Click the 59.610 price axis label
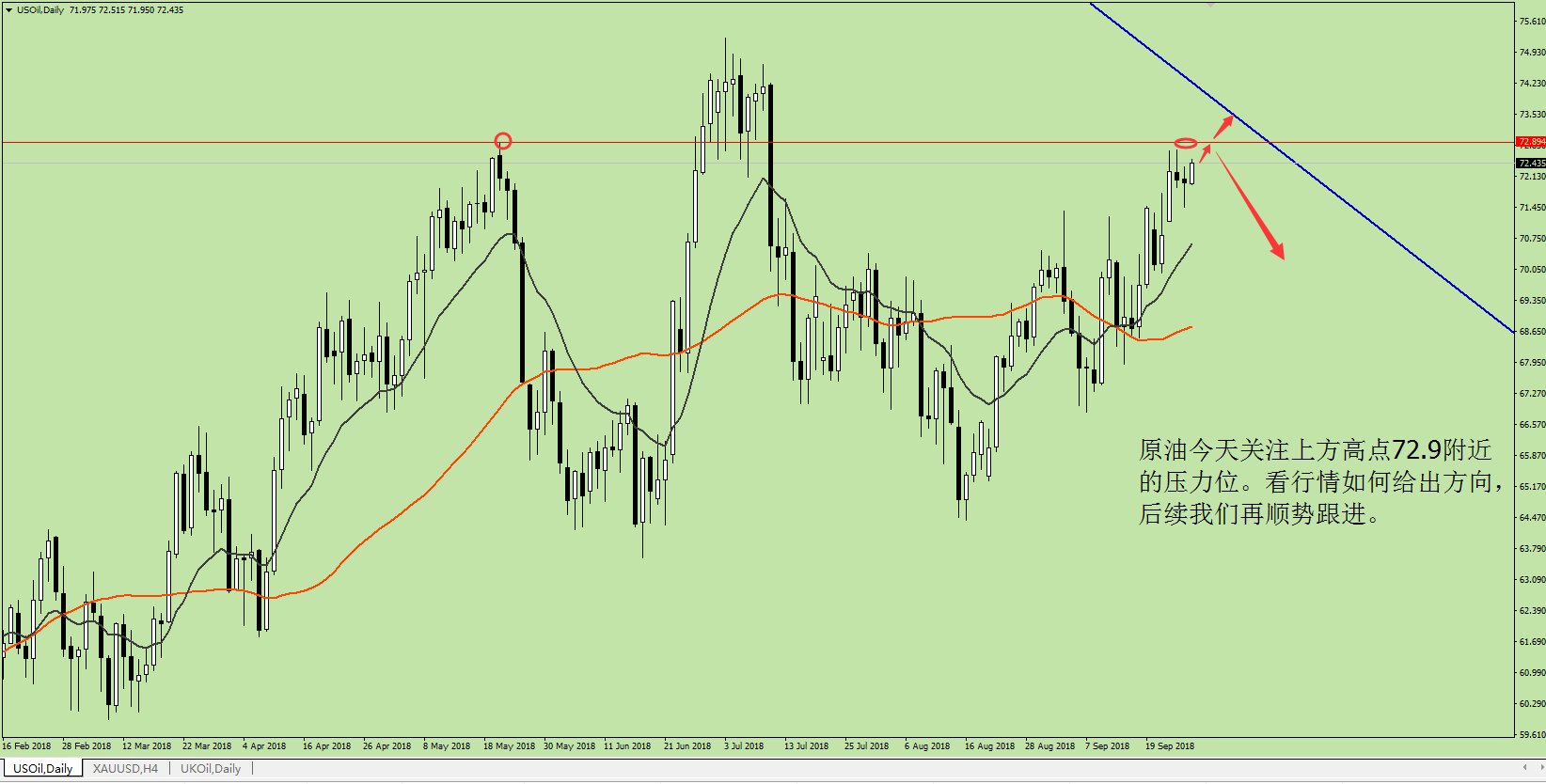 click(x=1532, y=735)
